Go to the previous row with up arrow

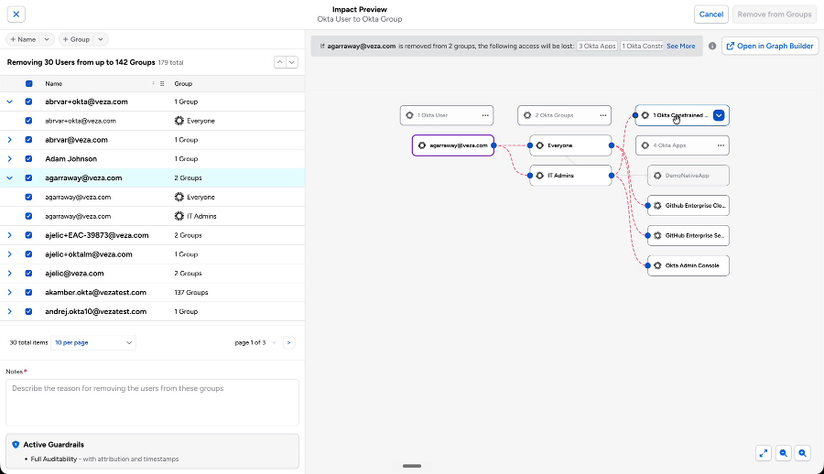pyautogui.click(x=280, y=63)
